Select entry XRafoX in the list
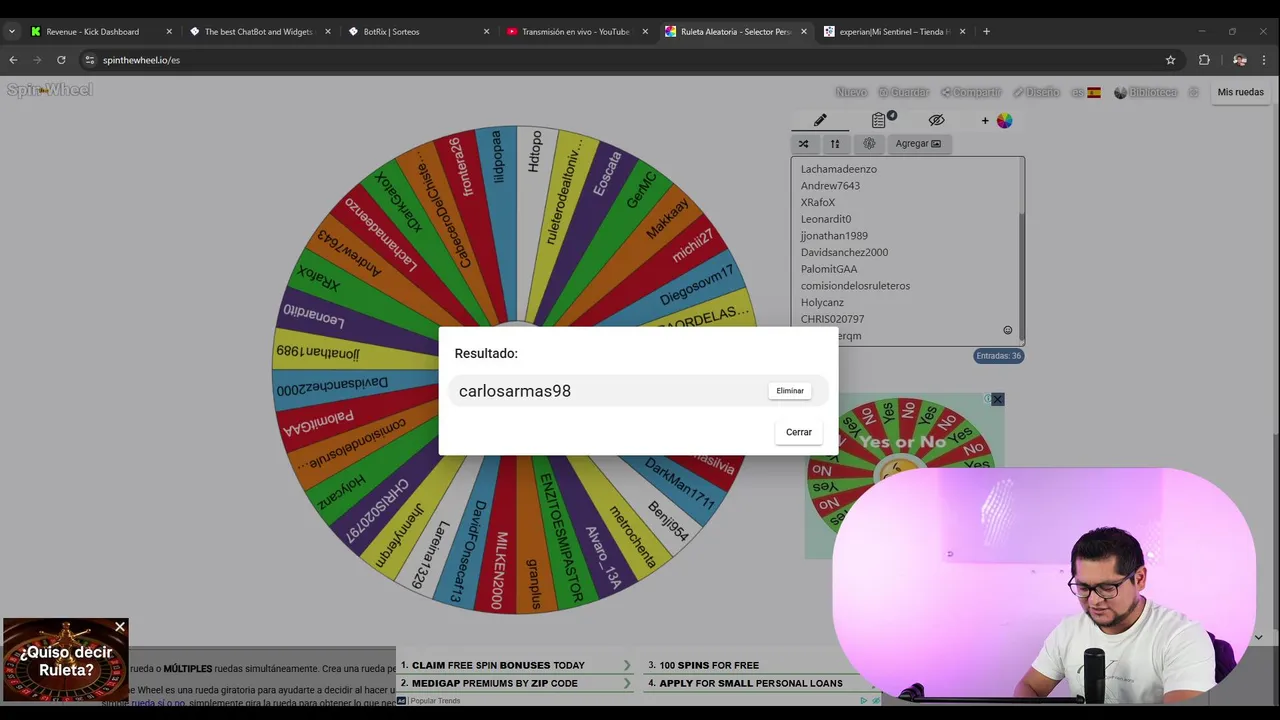Viewport: 1280px width, 720px height. click(x=817, y=202)
